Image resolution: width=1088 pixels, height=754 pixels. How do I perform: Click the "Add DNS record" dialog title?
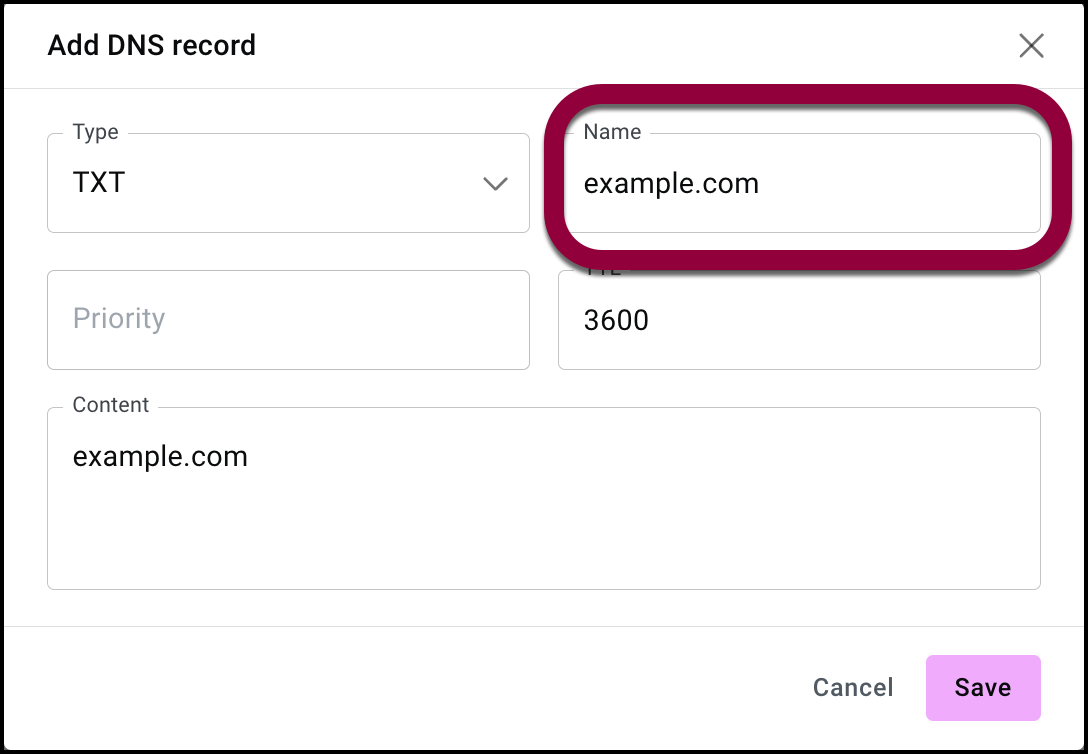(x=152, y=45)
